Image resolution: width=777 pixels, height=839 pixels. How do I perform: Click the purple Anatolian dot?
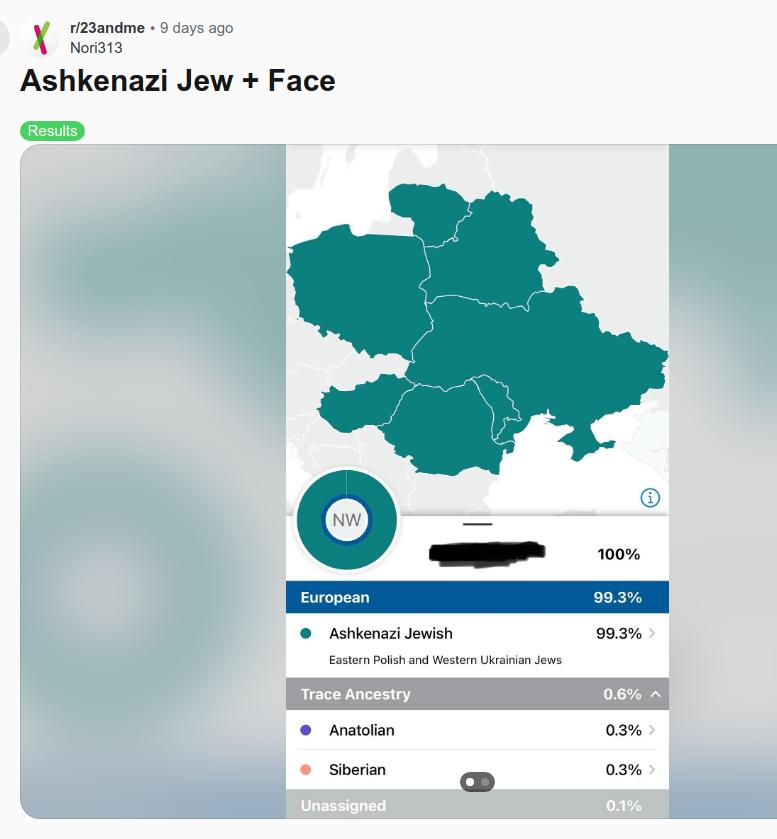pyautogui.click(x=306, y=730)
